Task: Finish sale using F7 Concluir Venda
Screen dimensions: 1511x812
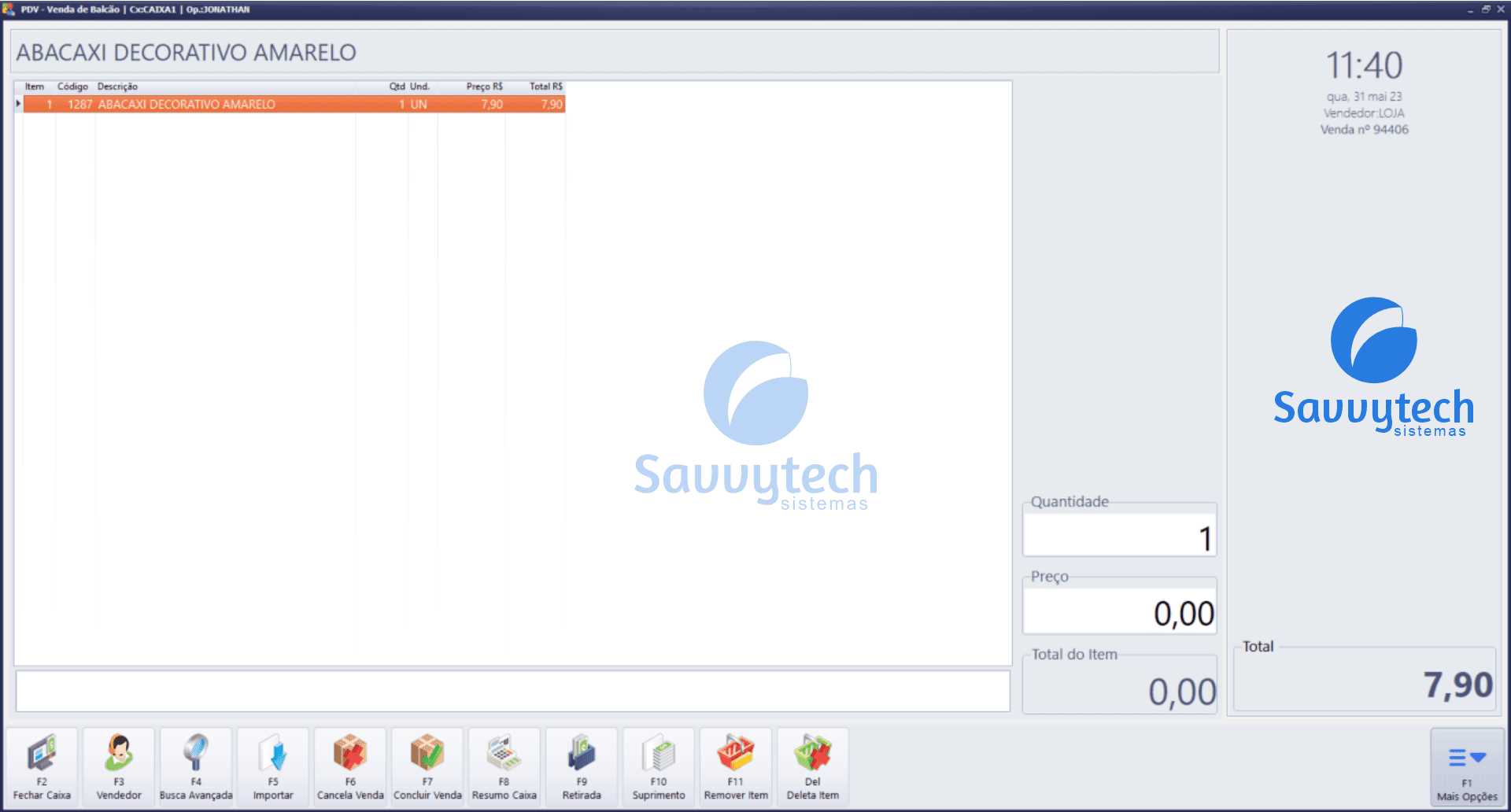Action: [x=427, y=766]
